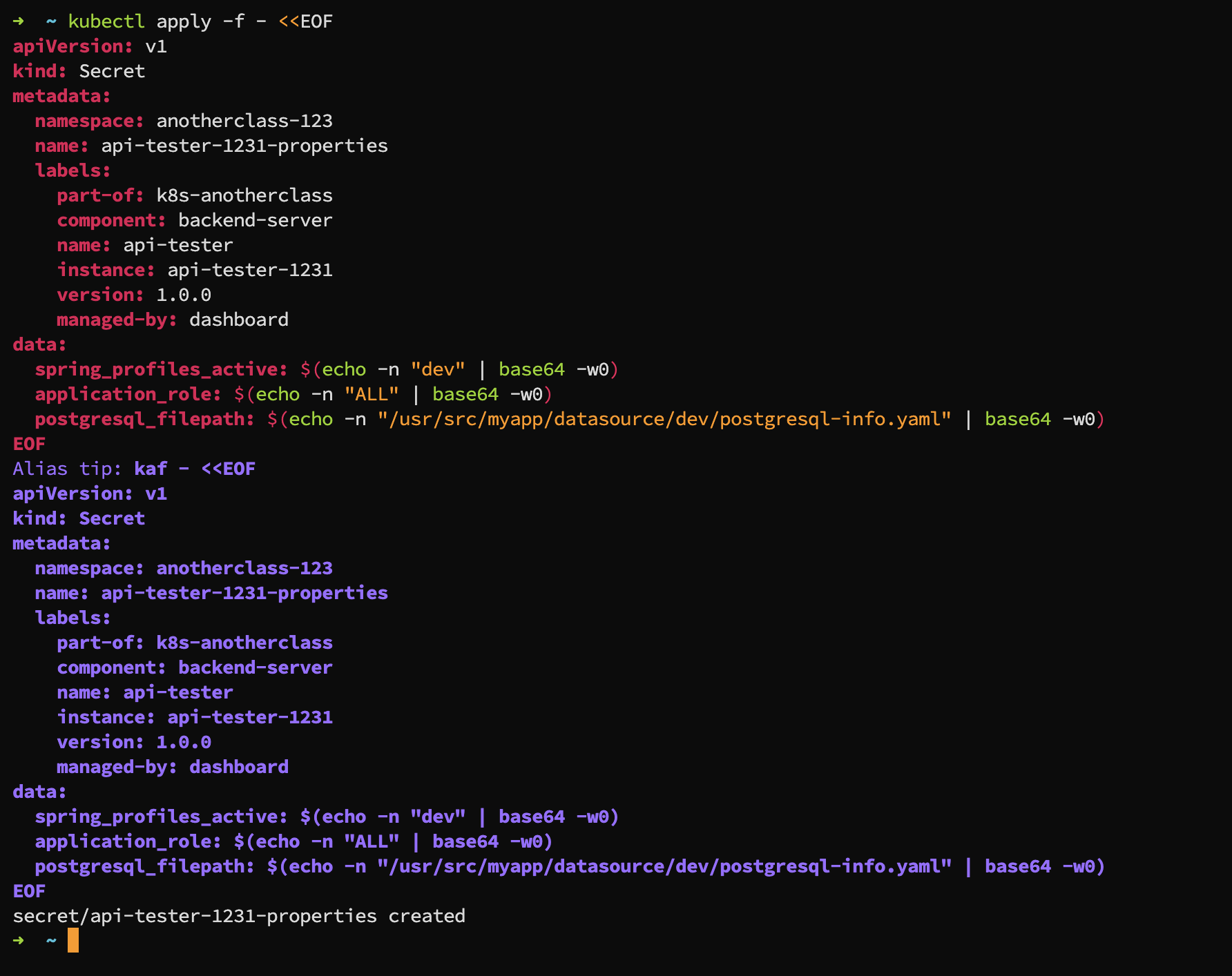
Task: Click the white 'kind: Secret' line
Action: click(x=79, y=71)
